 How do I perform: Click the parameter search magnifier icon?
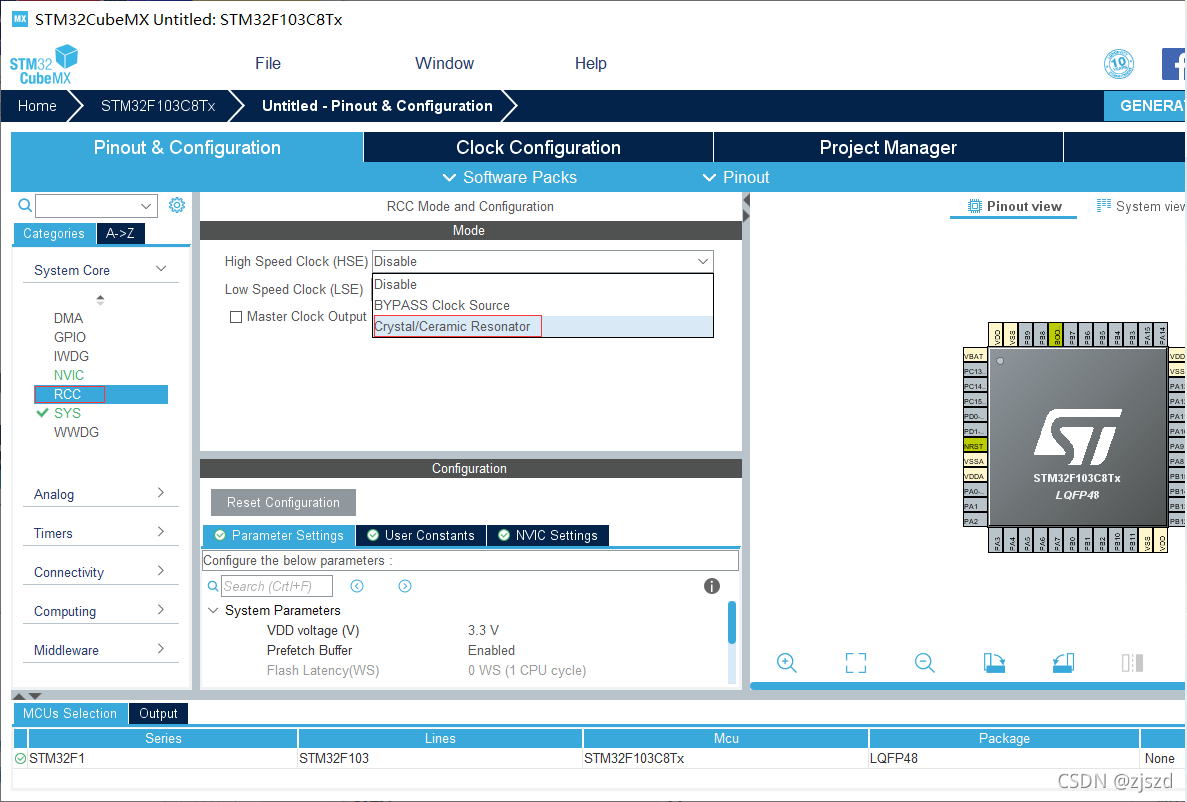click(213, 586)
